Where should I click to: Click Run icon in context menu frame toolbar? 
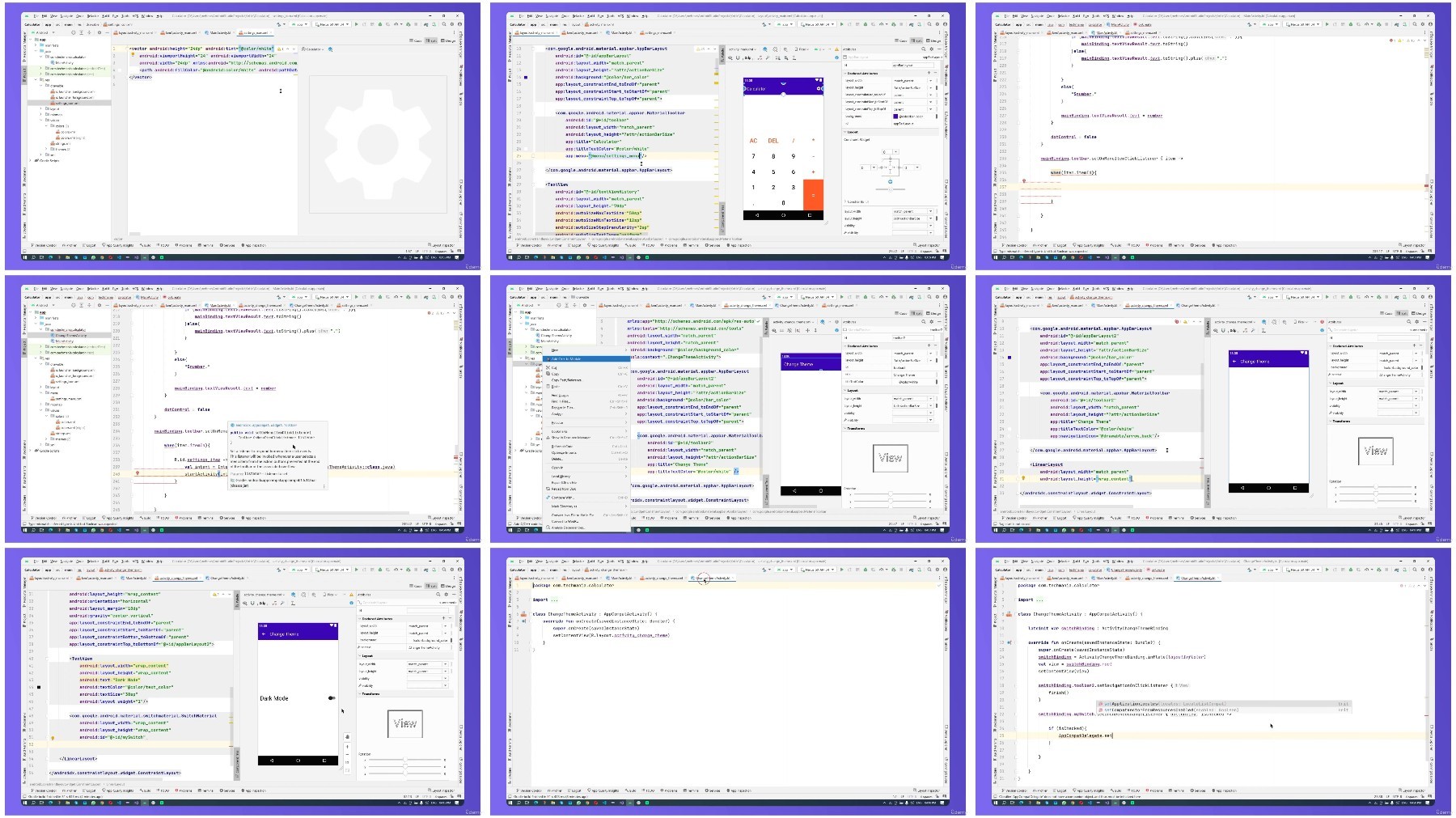pos(841,297)
